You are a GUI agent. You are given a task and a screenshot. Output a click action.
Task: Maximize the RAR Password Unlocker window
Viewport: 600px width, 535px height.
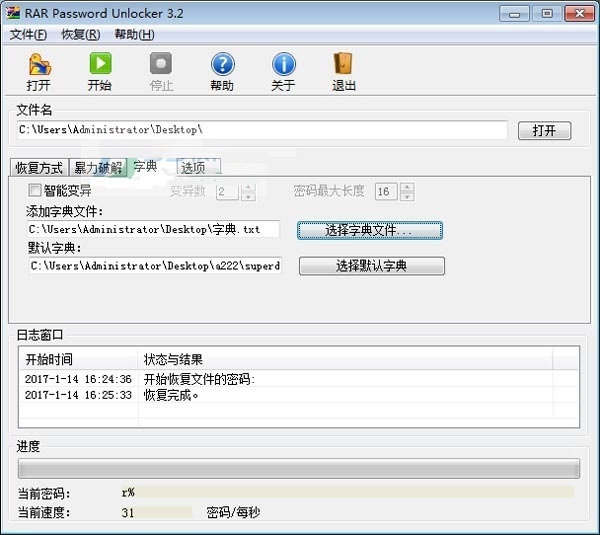(547, 14)
